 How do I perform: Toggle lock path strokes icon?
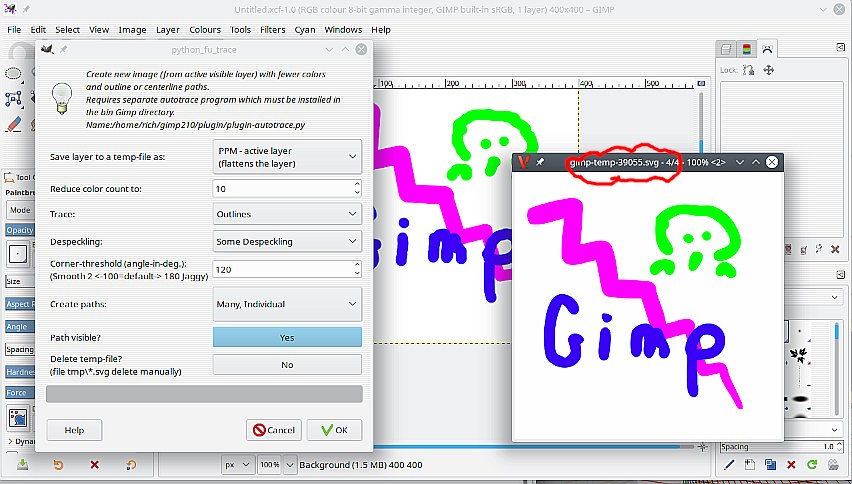(749, 70)
